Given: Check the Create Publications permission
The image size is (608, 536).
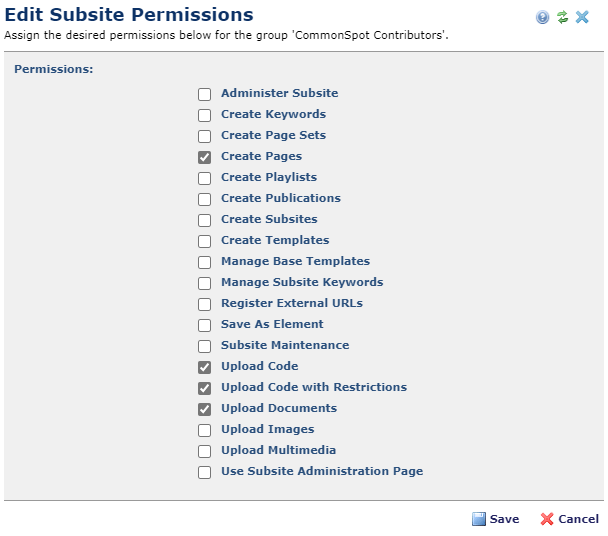Looking at the screenshot, I should 205,199.
